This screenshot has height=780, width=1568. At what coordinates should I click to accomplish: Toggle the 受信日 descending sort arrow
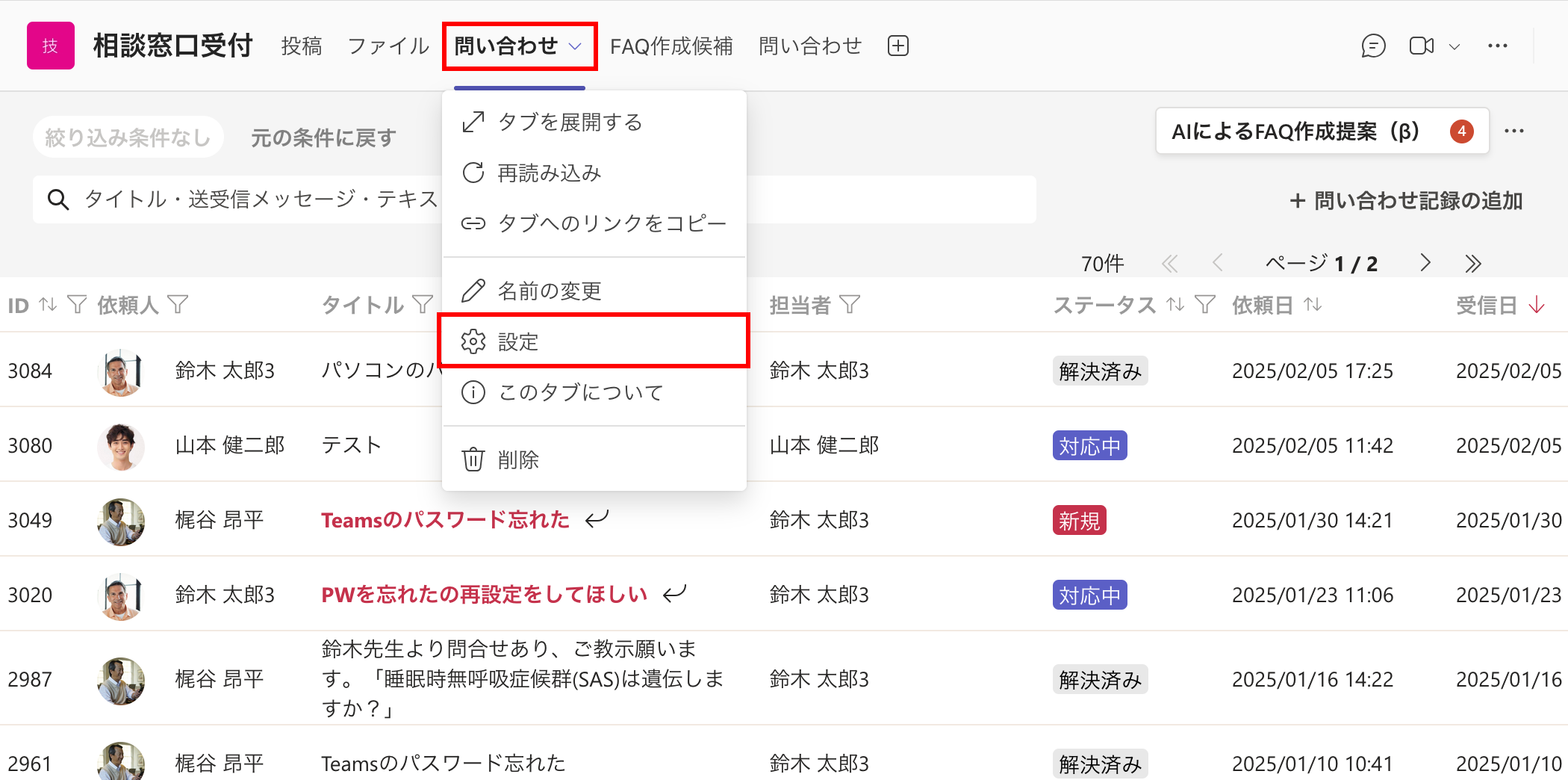(1537, 304)
